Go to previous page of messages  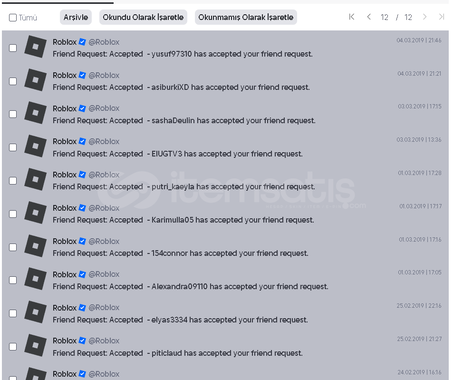click(369, 17)
